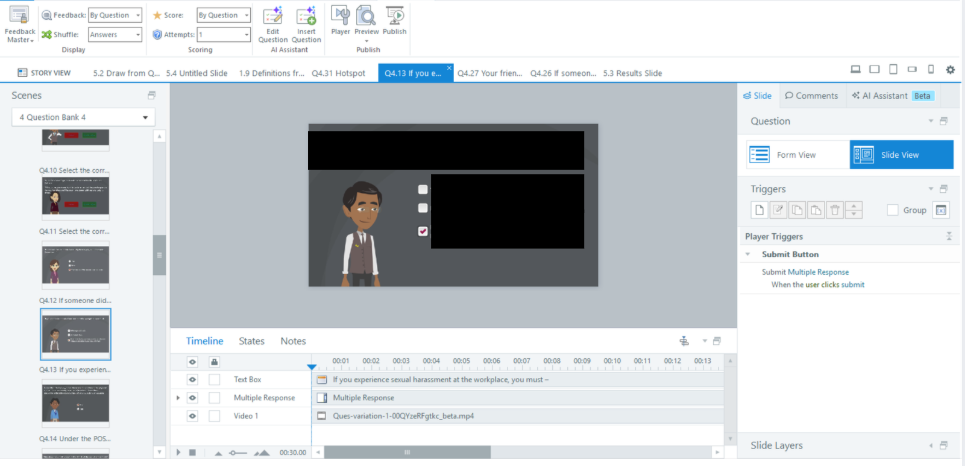Click the timeline horizontal scrollbar thumb
The height and width of the screenshot is (466, 965).
[x=407, y=452]
